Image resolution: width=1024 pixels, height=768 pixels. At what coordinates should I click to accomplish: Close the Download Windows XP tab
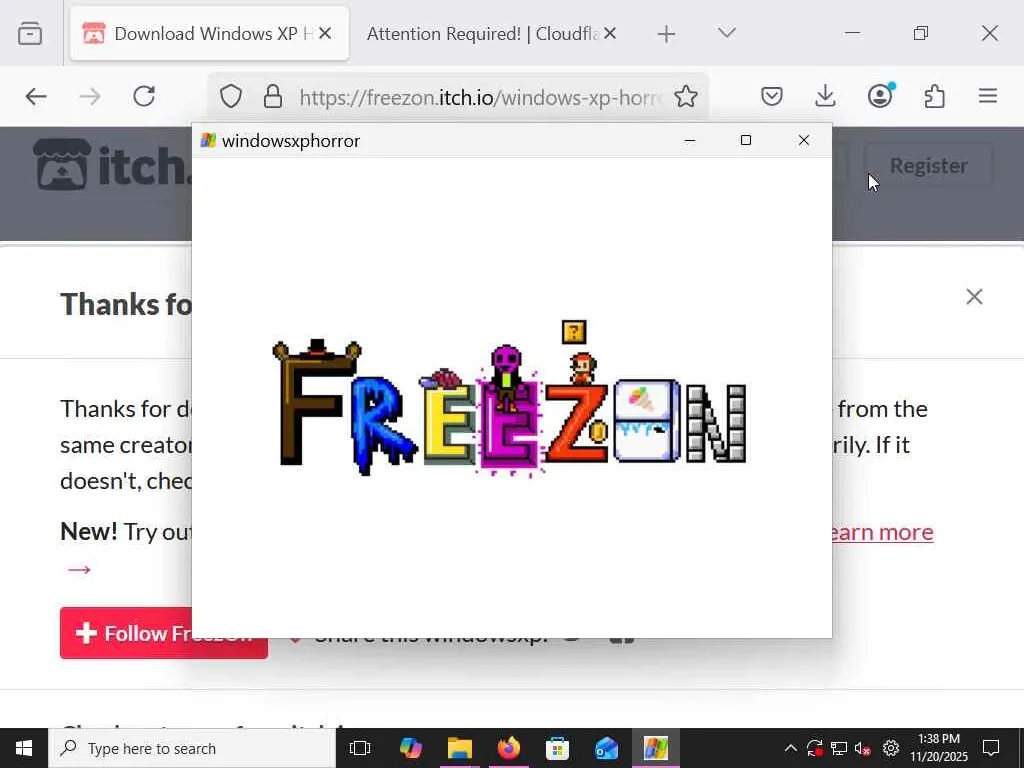coord(325,33)
